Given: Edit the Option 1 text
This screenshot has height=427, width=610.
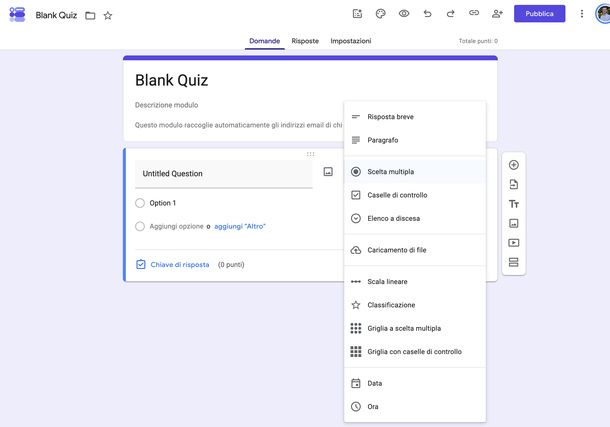Looking at the screenshot, I should (x=163, y=203).
